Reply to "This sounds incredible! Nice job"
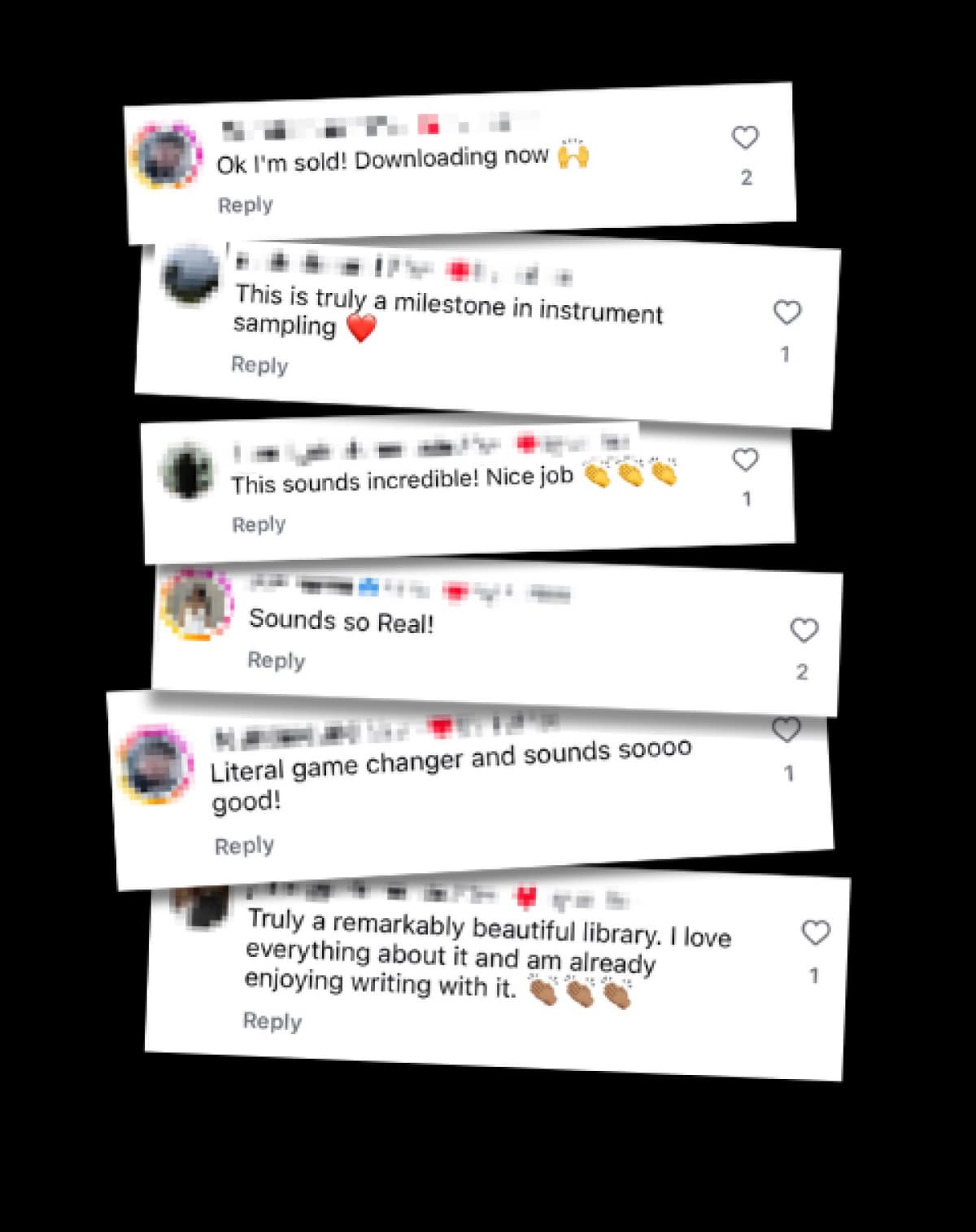Screen dimensions: 976x1232 coord(259,524)
